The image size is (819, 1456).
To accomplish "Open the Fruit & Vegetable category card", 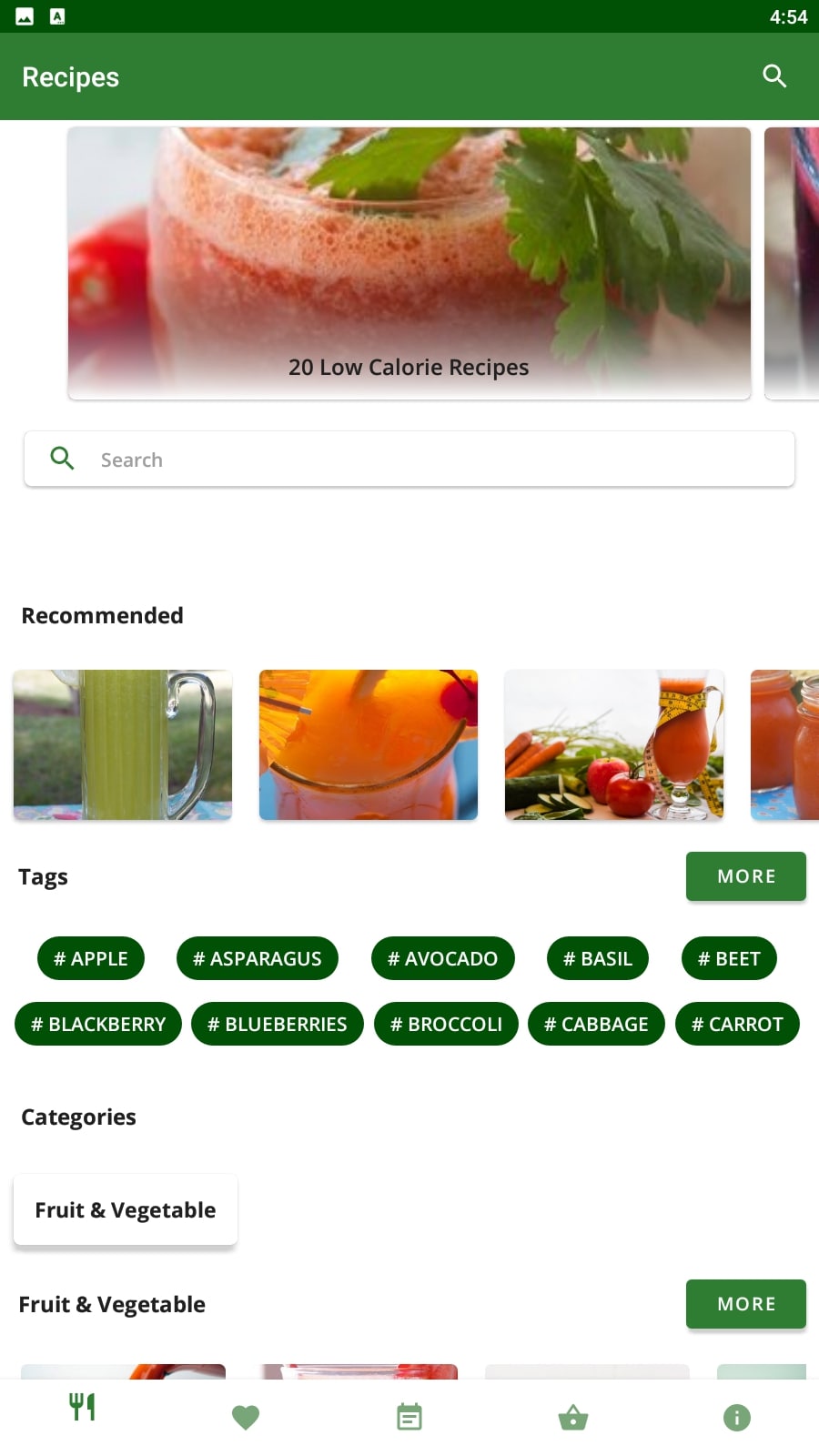I will coord(126,1209).
